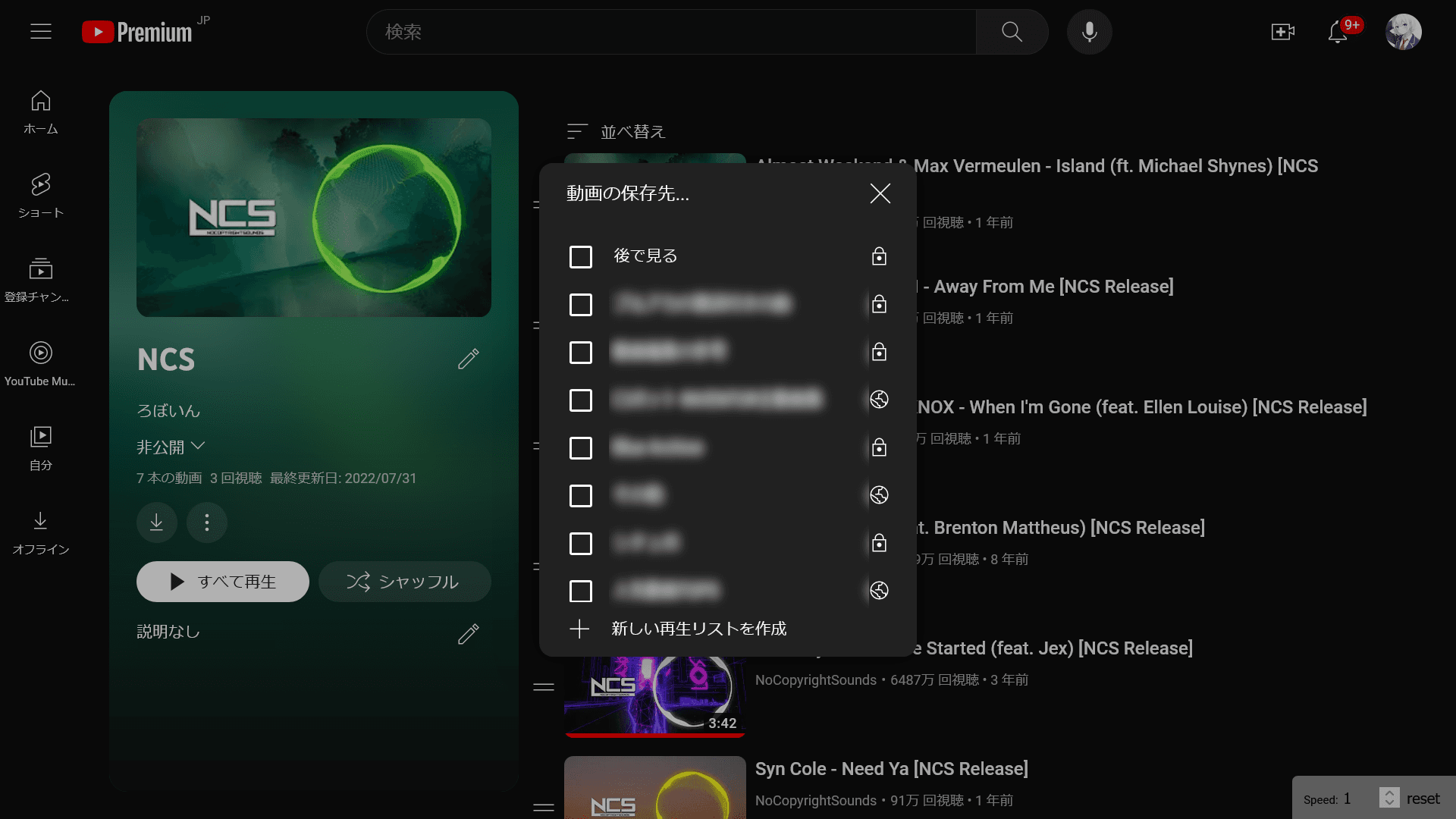The image size is (1456, 819).
Task: Click the 検索 search input field
Action: click(672, 32)
